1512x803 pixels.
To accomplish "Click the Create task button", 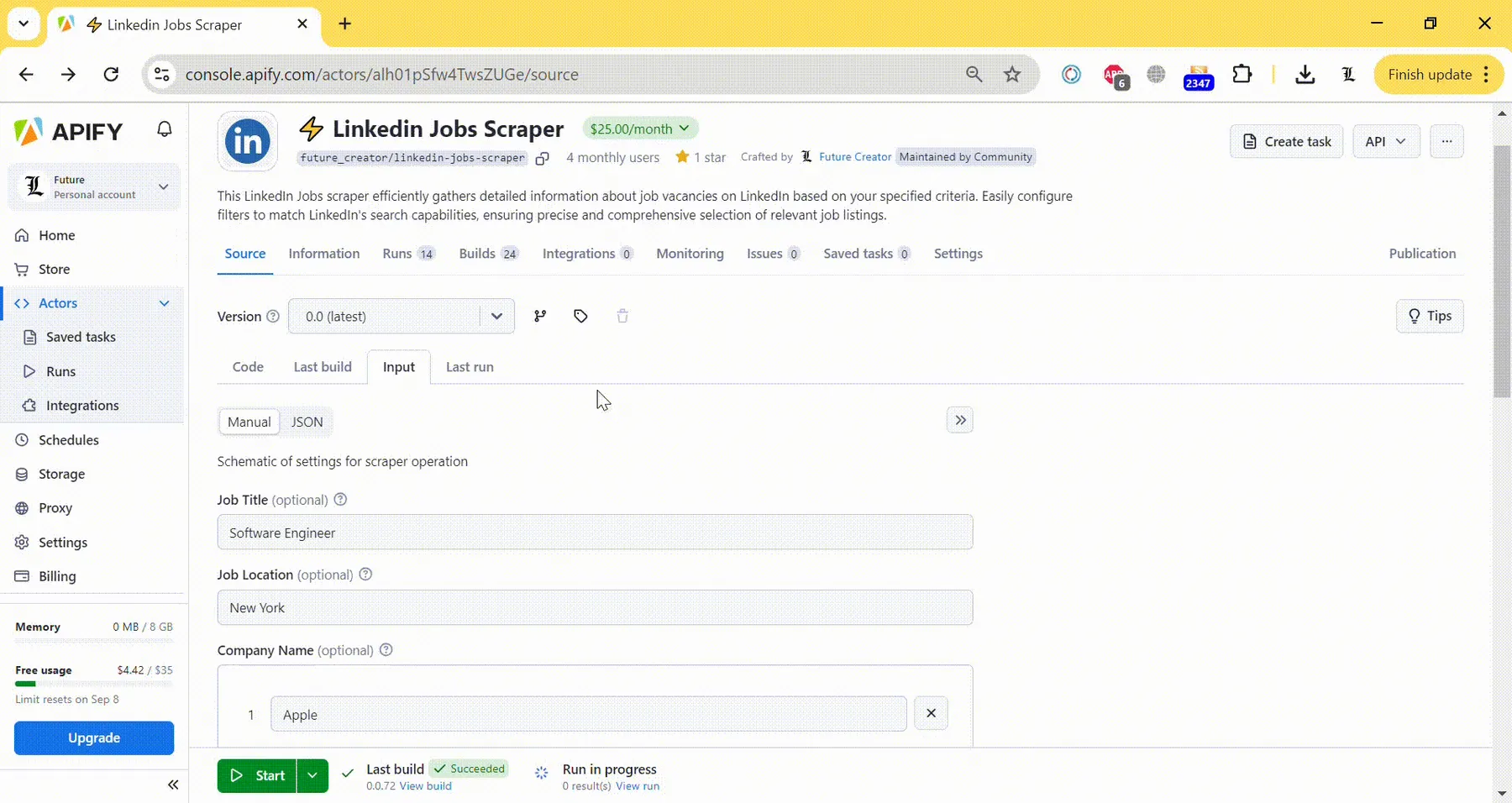I will point(1286,141).
